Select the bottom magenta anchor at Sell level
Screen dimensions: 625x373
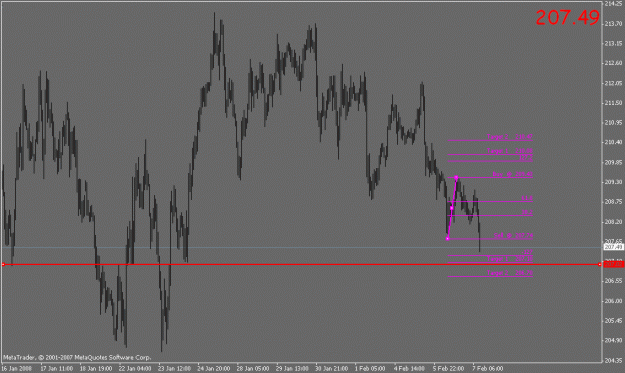pos(448,239)
